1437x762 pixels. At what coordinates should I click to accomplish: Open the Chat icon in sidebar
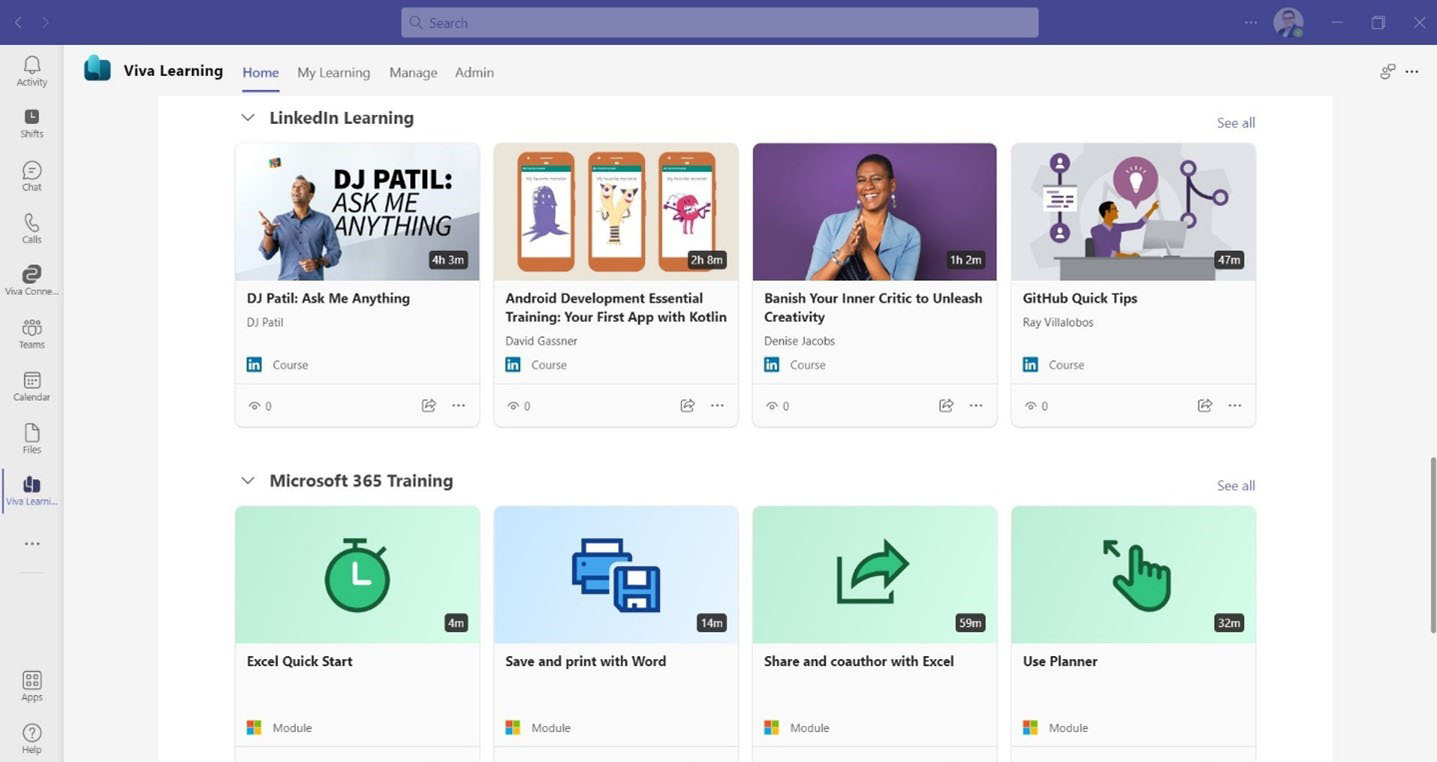point(32,176)
